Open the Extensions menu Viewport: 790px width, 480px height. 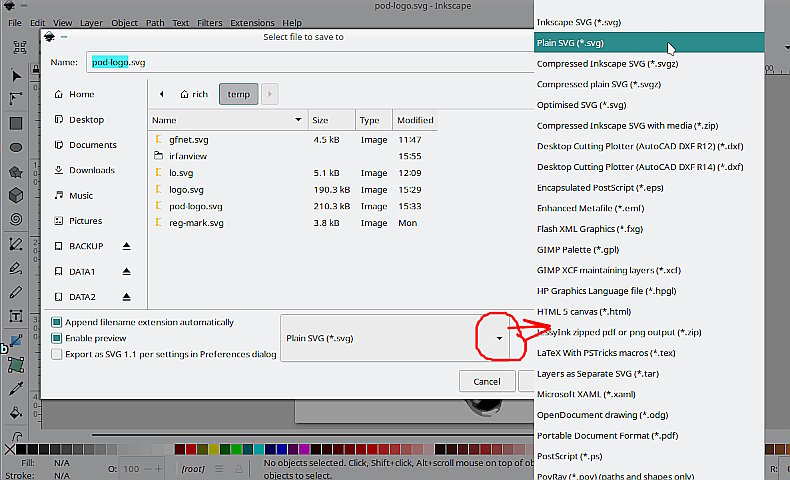(252, 22)
